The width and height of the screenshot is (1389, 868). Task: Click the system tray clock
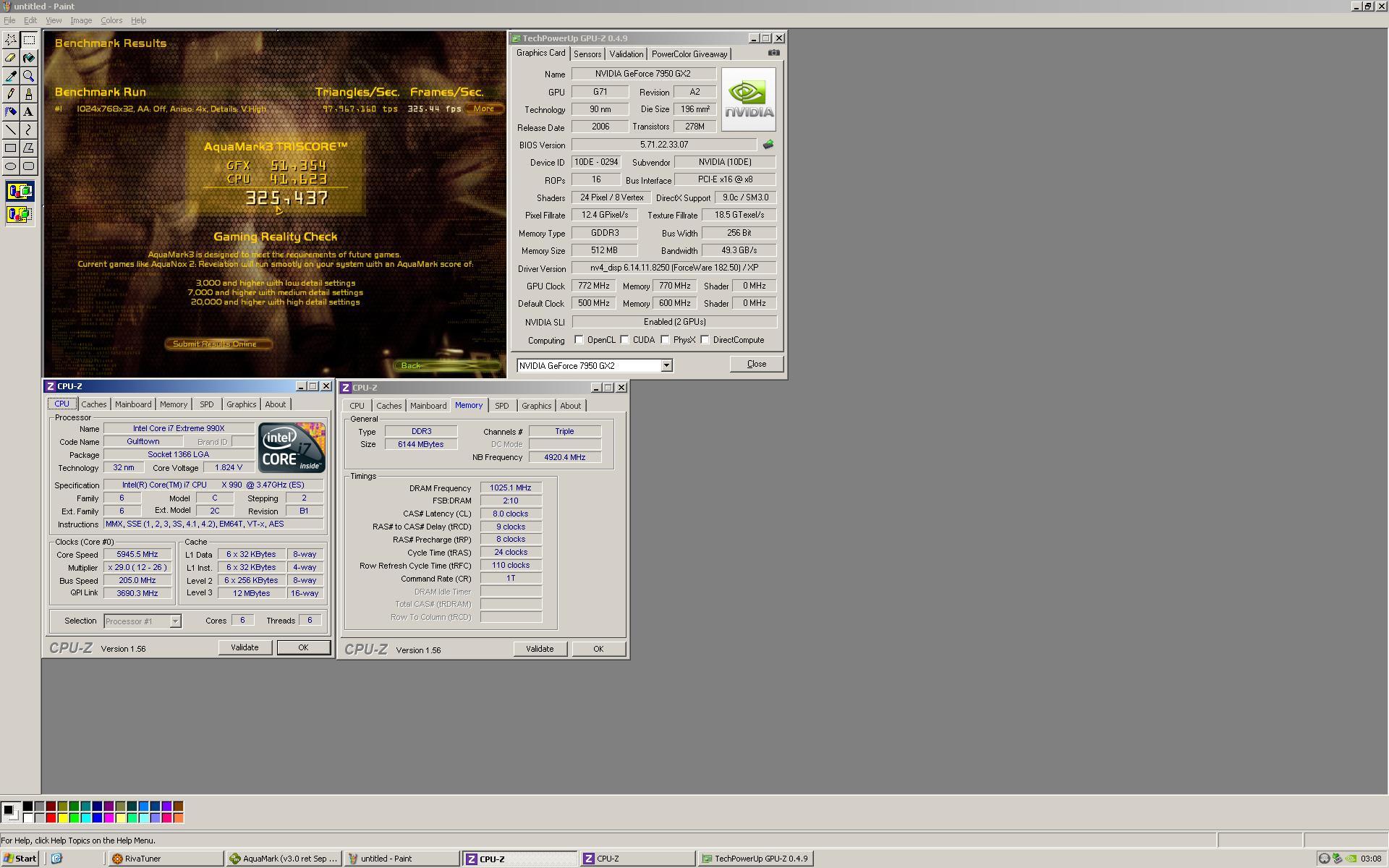pyautogui.click(x=1371, y=859)
